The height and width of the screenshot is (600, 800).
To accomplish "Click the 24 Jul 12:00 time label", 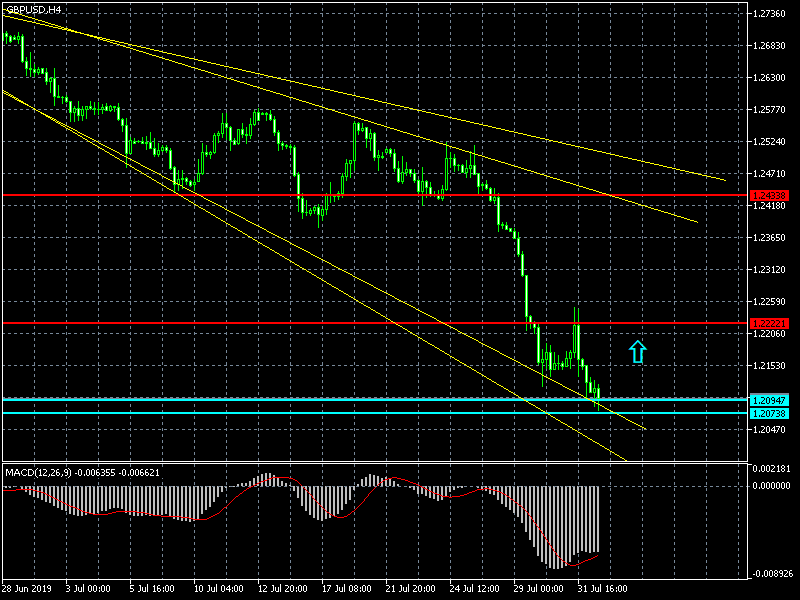I will (474, 589).
